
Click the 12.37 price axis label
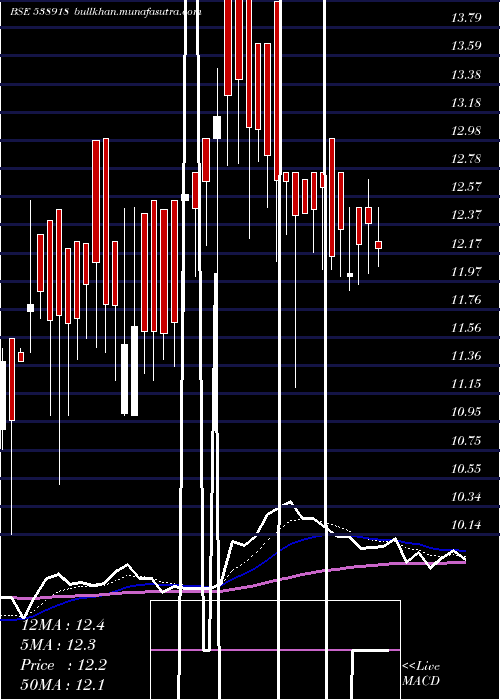[466, 215]
